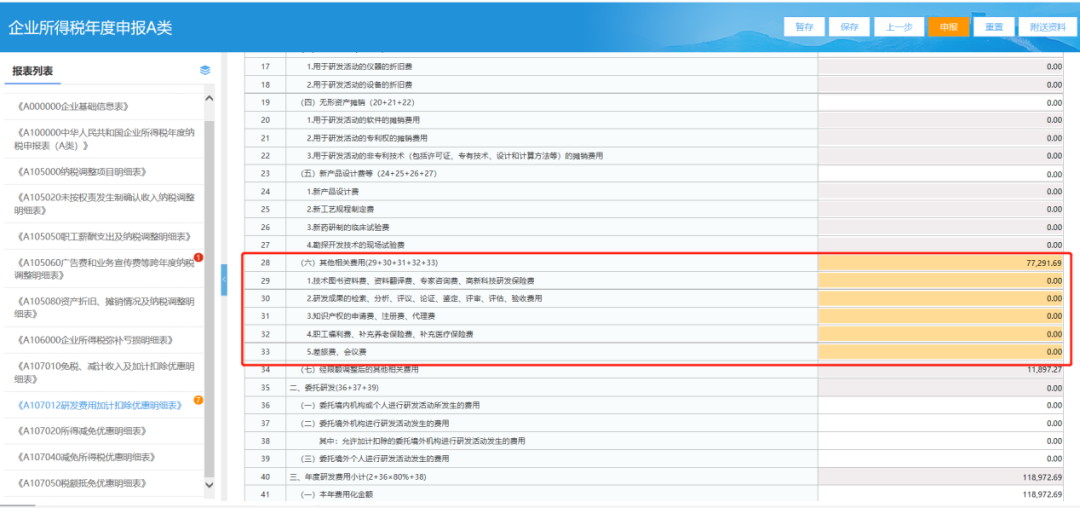The width and height of the screenshot is (1080, 508).
Task: Click the 11,897.27 amount in row 34
Action: click(1044, 370)
